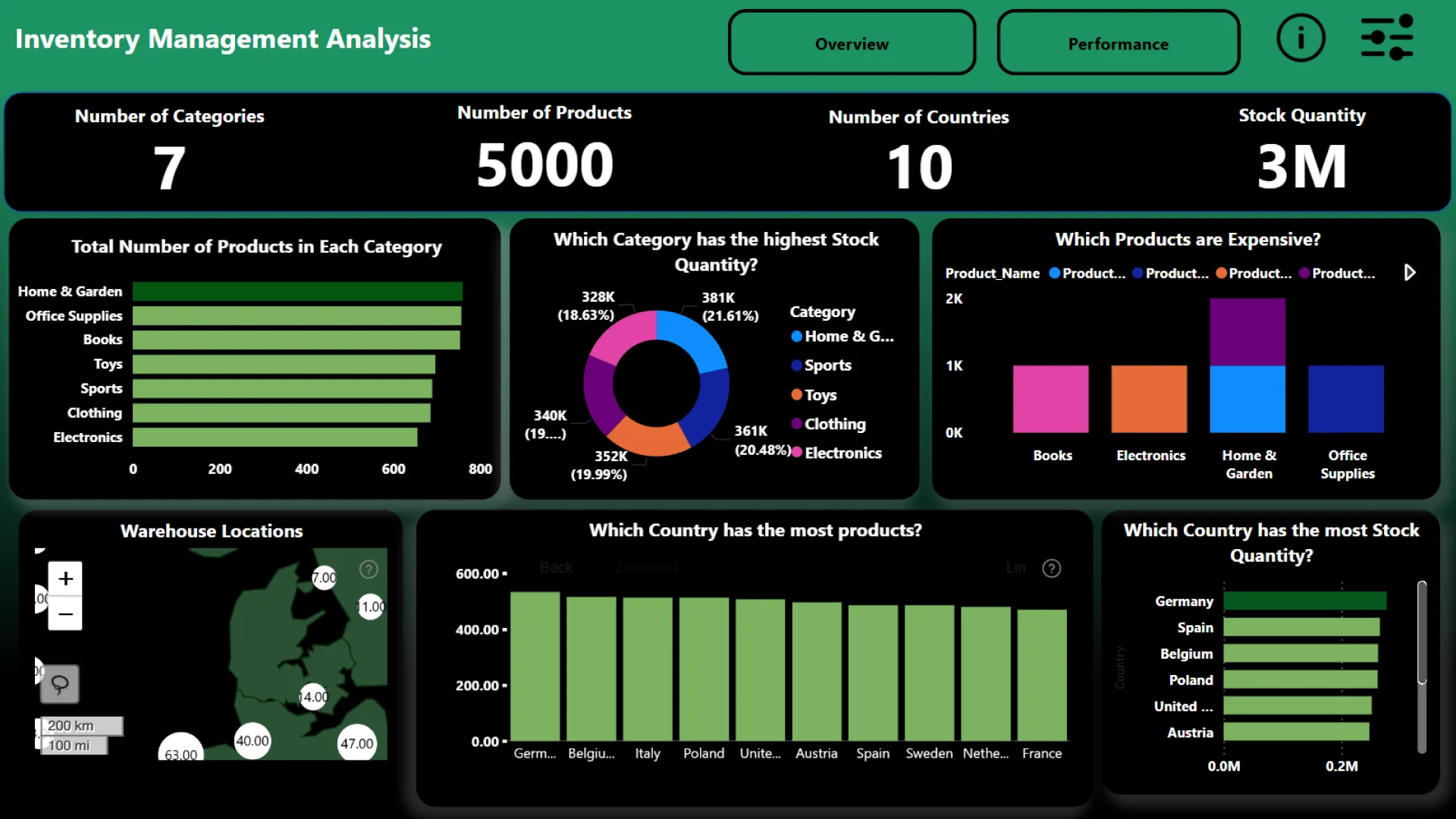This screenshot has height=819, width=1456.
Task: Click Back on country products chart
Action: point(556,567)
